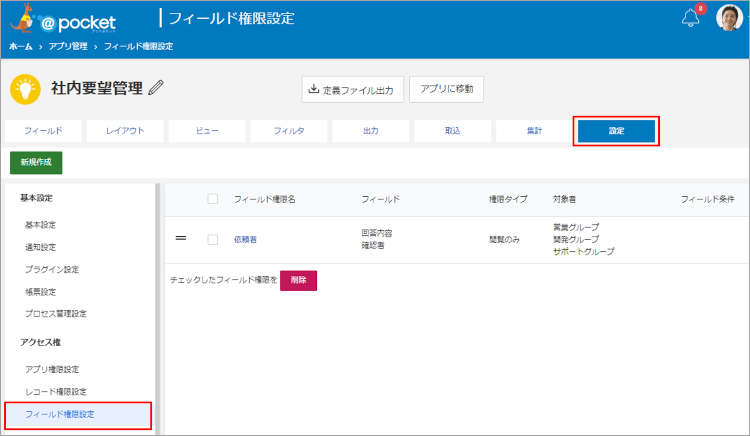Open 通知設定 in the sidebar
The image size is (750, 436).
(x=41, y=247)
